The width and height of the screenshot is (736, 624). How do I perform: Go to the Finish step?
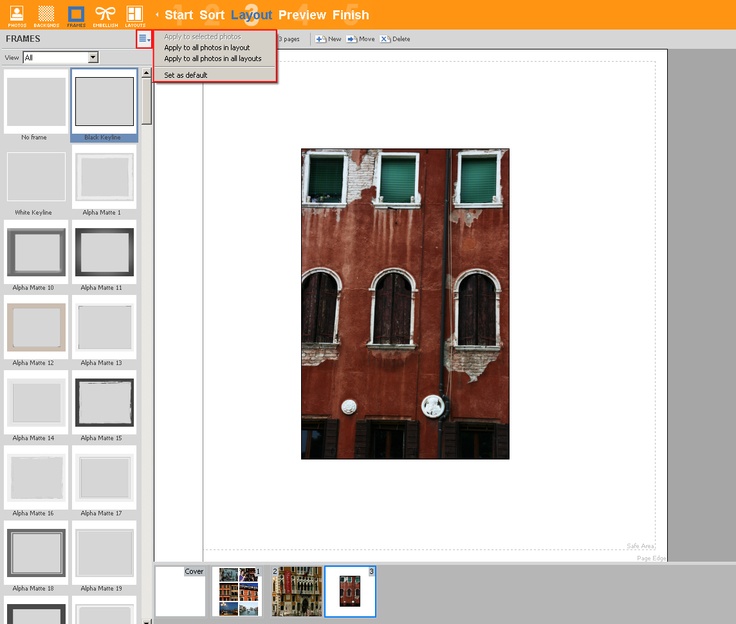(351, 15)
